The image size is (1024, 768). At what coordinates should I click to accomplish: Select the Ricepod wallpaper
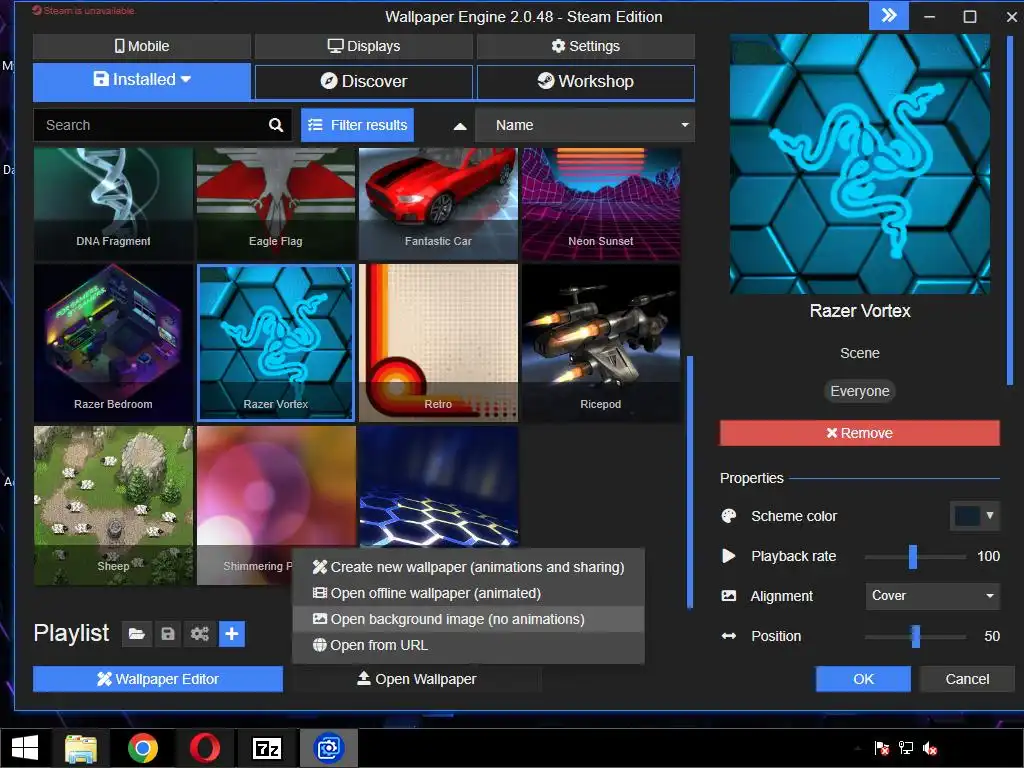(x=601, y=343)
